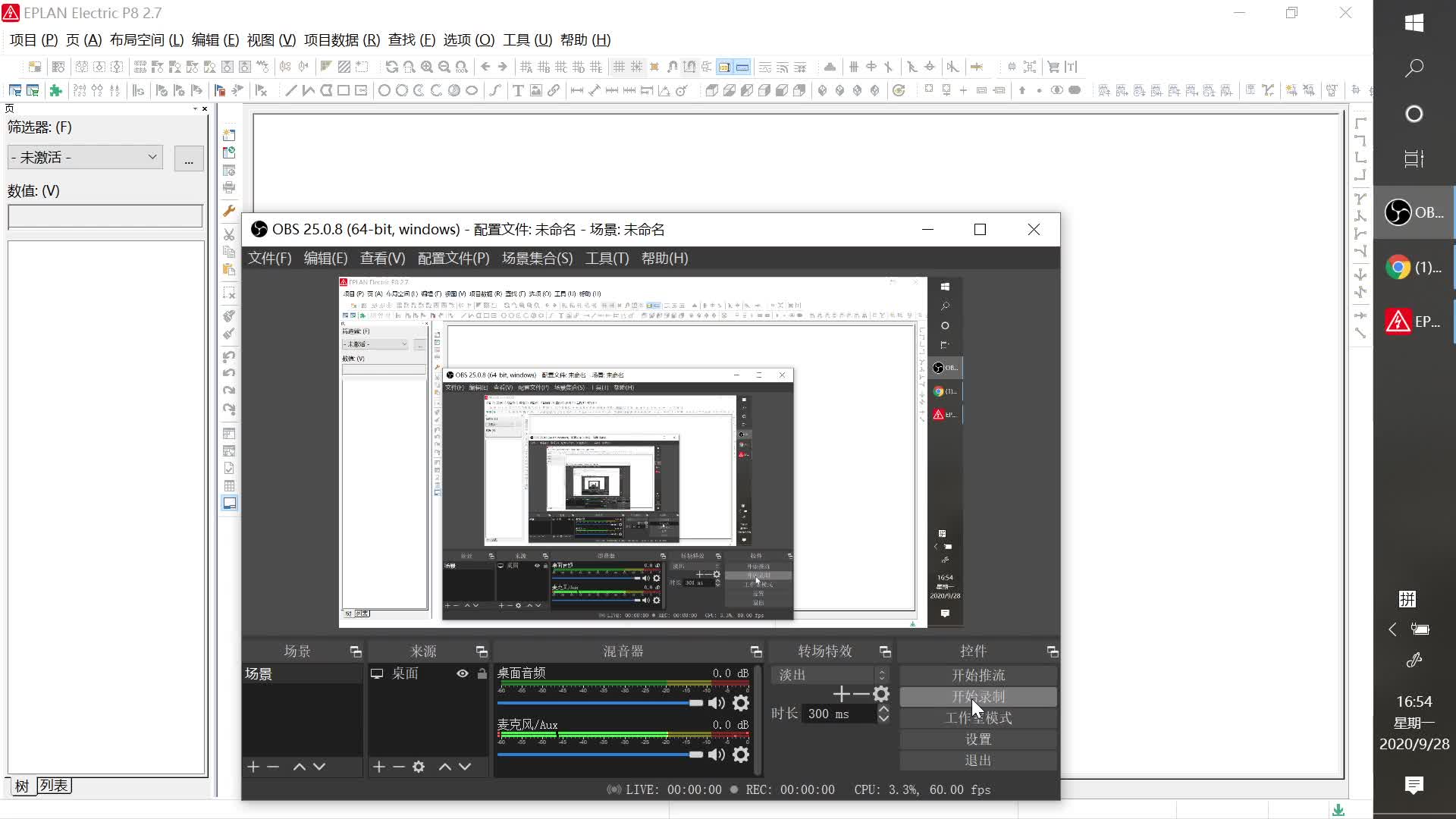Click the printer icon in the sidebar
1456x819 pixels.
[x=229, y=187]
